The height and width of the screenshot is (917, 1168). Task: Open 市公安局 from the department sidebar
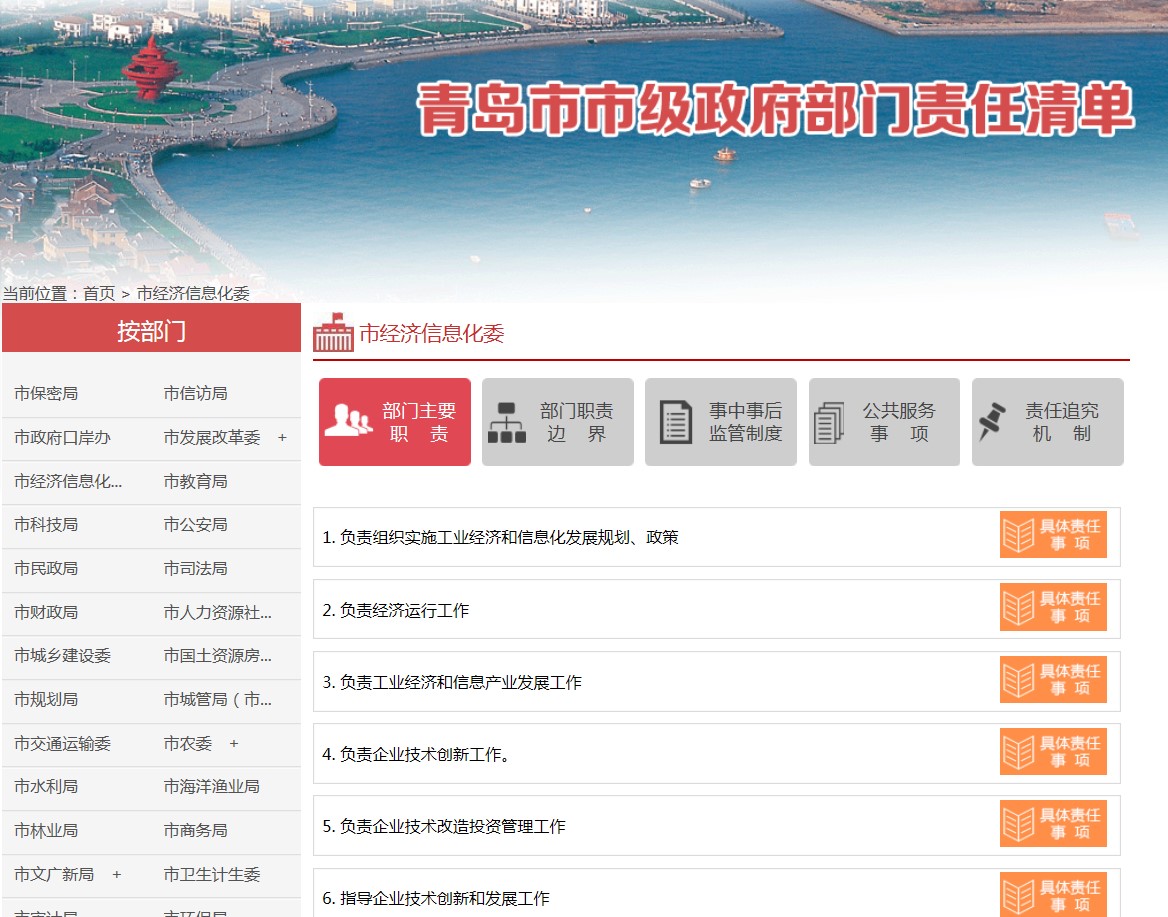point(196,524)
